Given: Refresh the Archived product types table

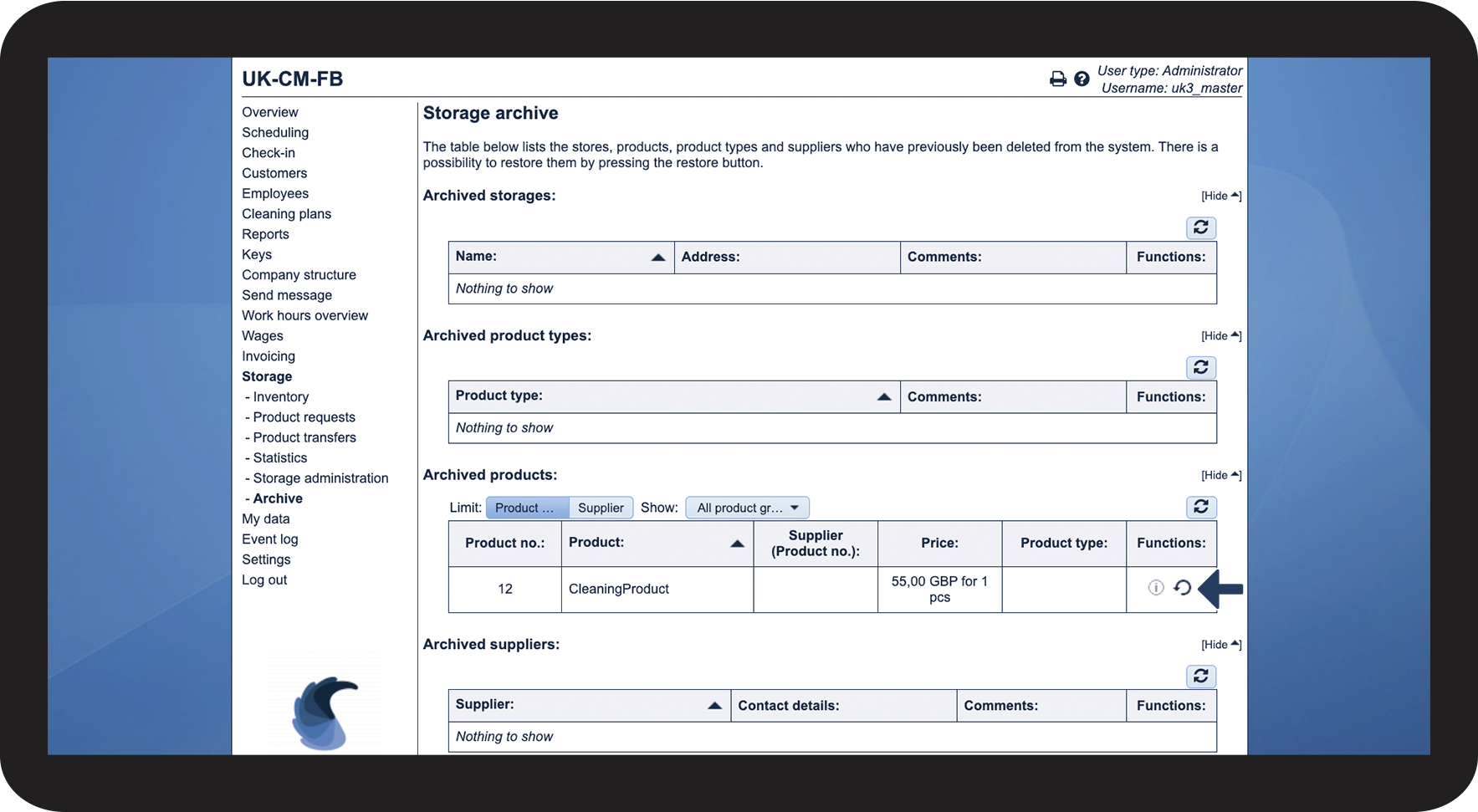Looking at the screenshot, I should point(1200,367).
